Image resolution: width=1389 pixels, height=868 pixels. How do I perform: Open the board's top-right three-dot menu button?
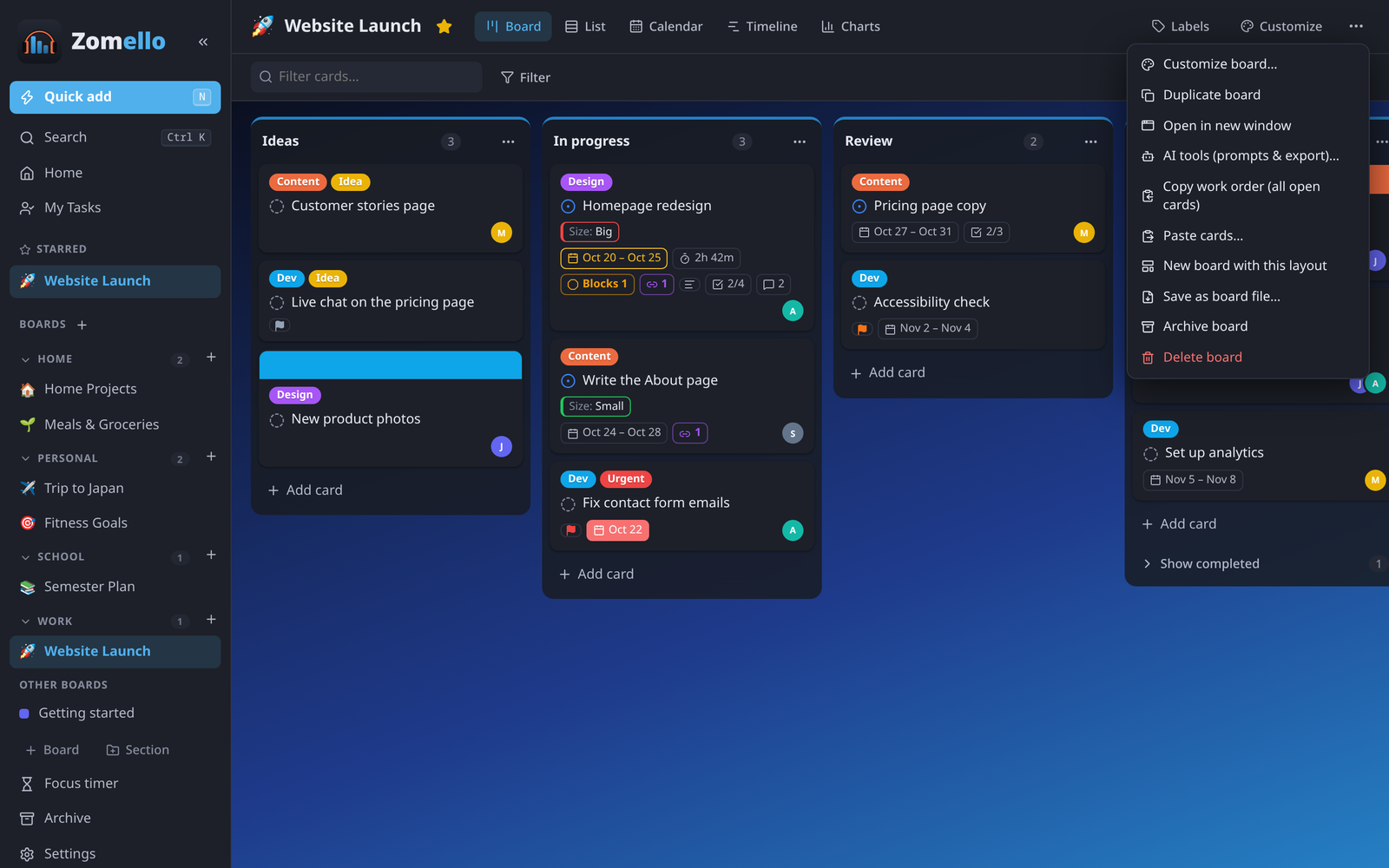pyautogui.click(x=1356, y=26)
